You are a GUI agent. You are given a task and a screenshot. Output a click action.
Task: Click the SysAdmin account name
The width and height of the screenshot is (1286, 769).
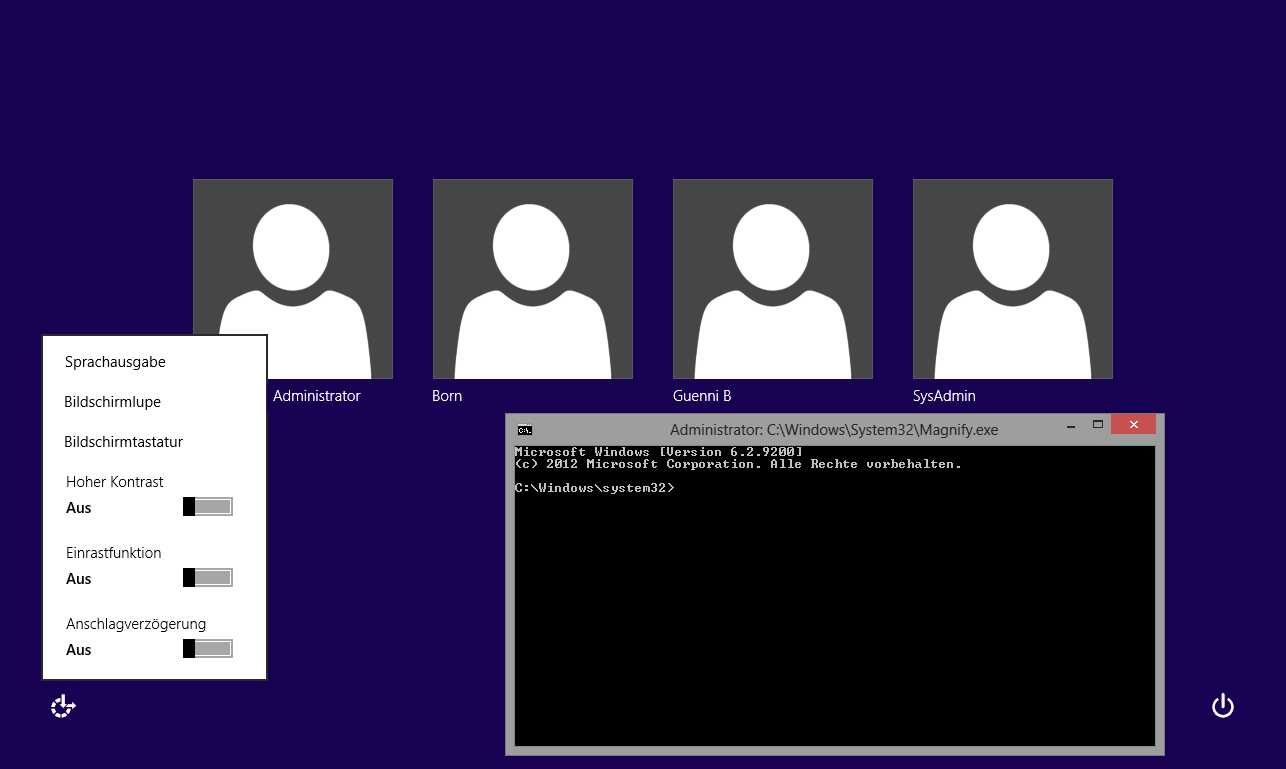coord(944,396)
